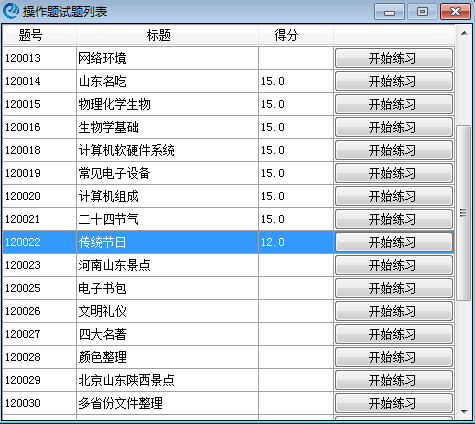The image size is (475, 424).
Task: Minimize the 操作题试题列表 window
Action: click(x=389, y=12)
